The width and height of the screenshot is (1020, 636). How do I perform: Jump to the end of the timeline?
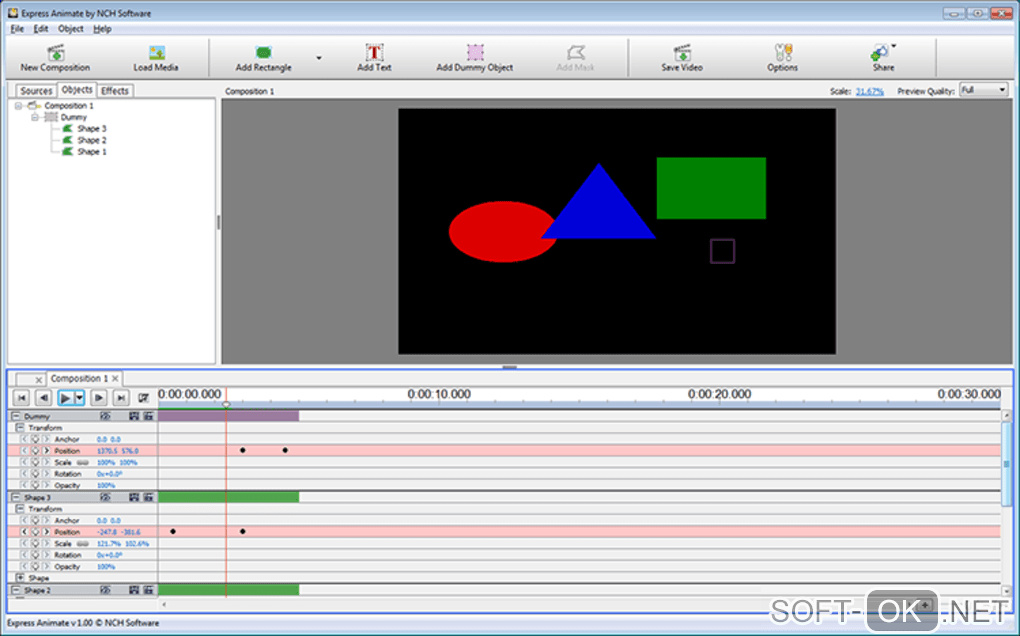(121, 397)
